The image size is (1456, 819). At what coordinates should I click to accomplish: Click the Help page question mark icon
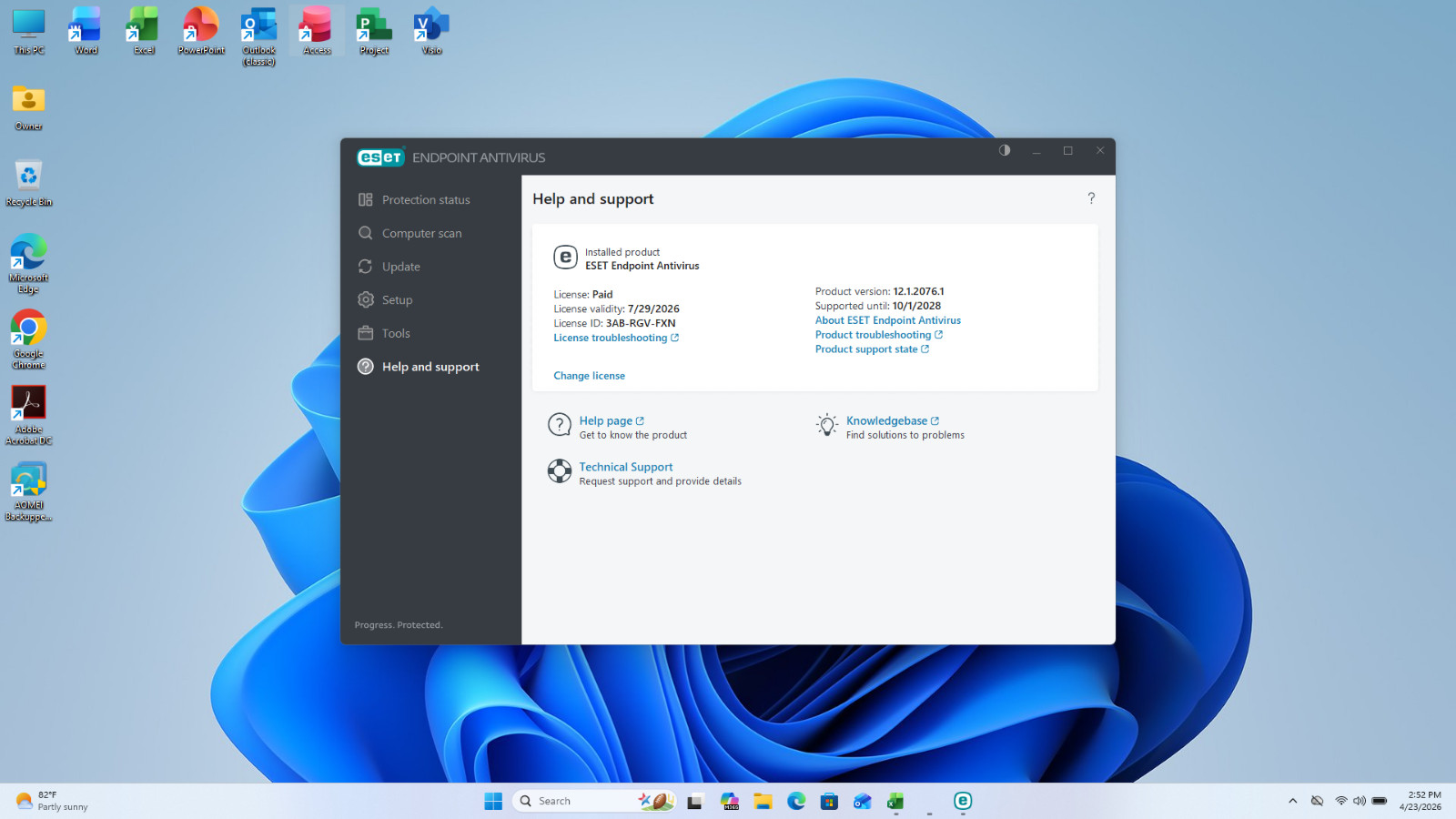560,425
